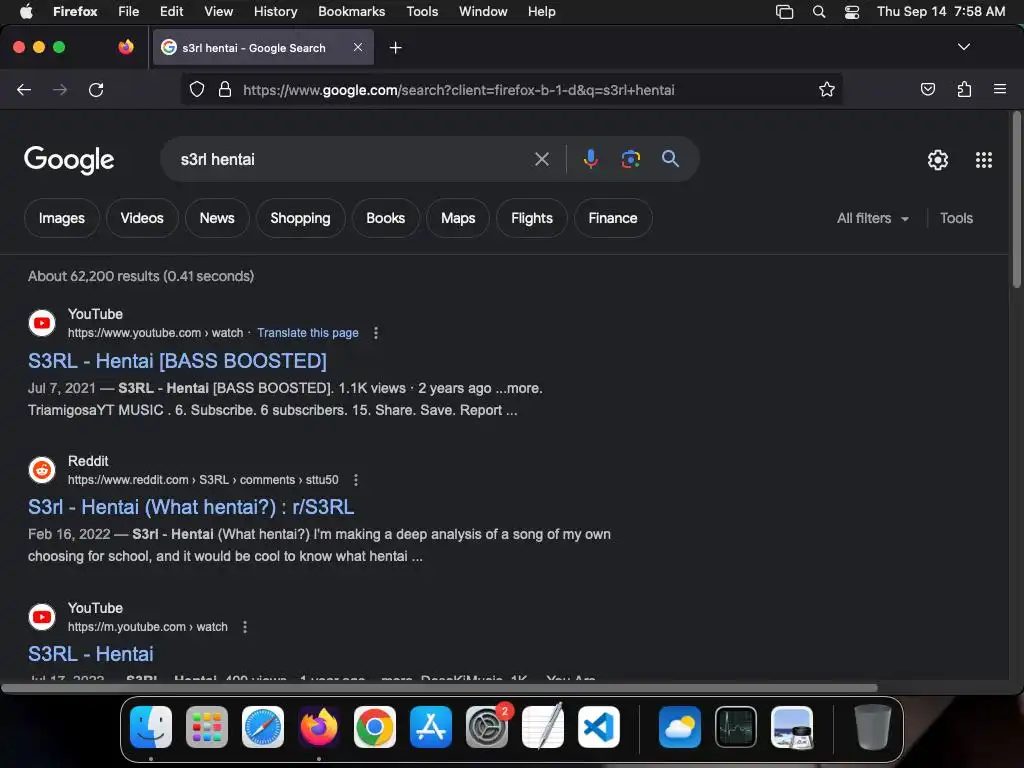Open TextEdit from the Dock
Viewport: 1024px width, 768px height.
(x=543, y=727)
